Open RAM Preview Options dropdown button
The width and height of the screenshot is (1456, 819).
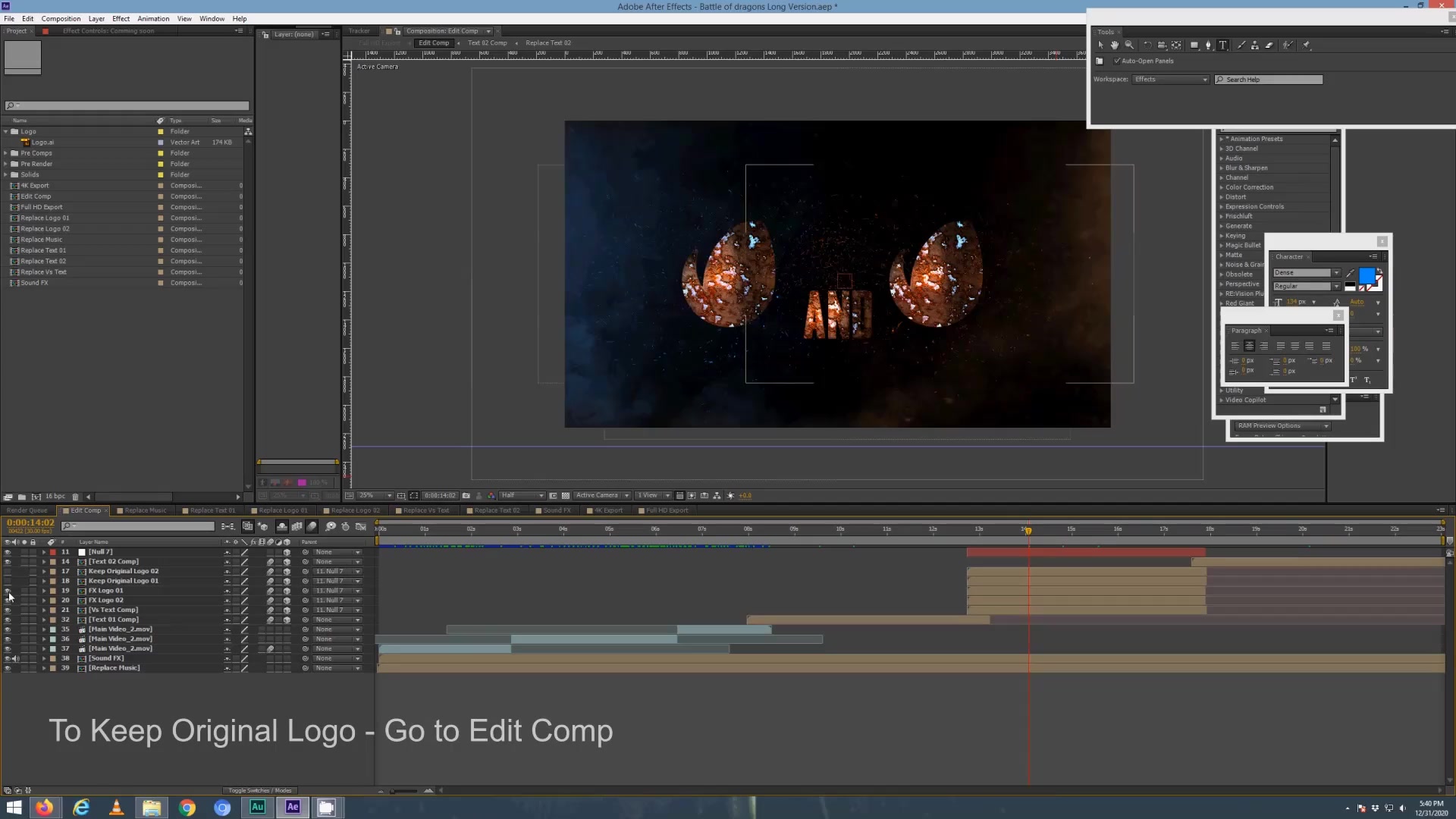click(x=1282, y=426)
